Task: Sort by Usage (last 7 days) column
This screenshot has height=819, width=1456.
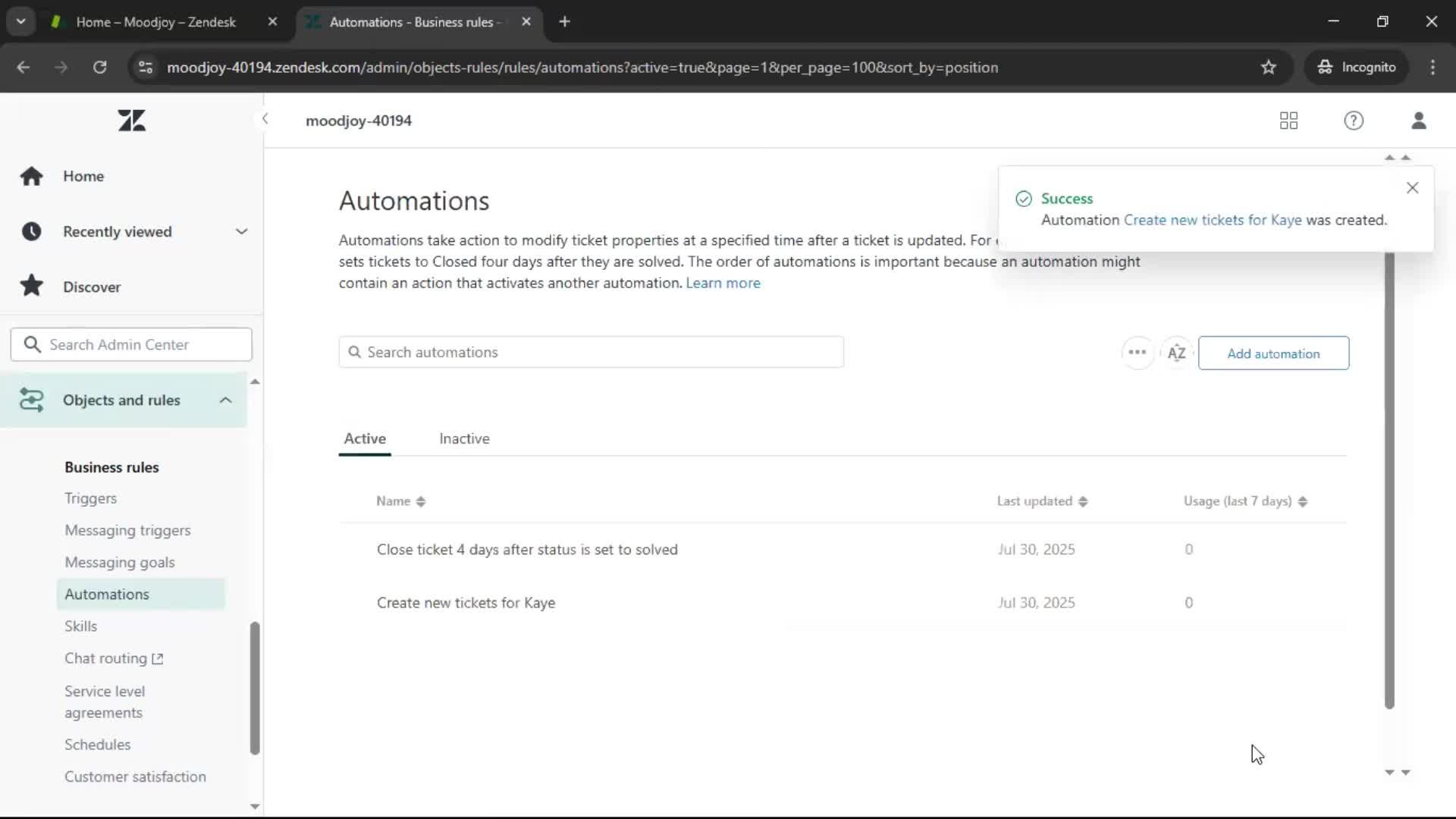Action: (1245, 501)
